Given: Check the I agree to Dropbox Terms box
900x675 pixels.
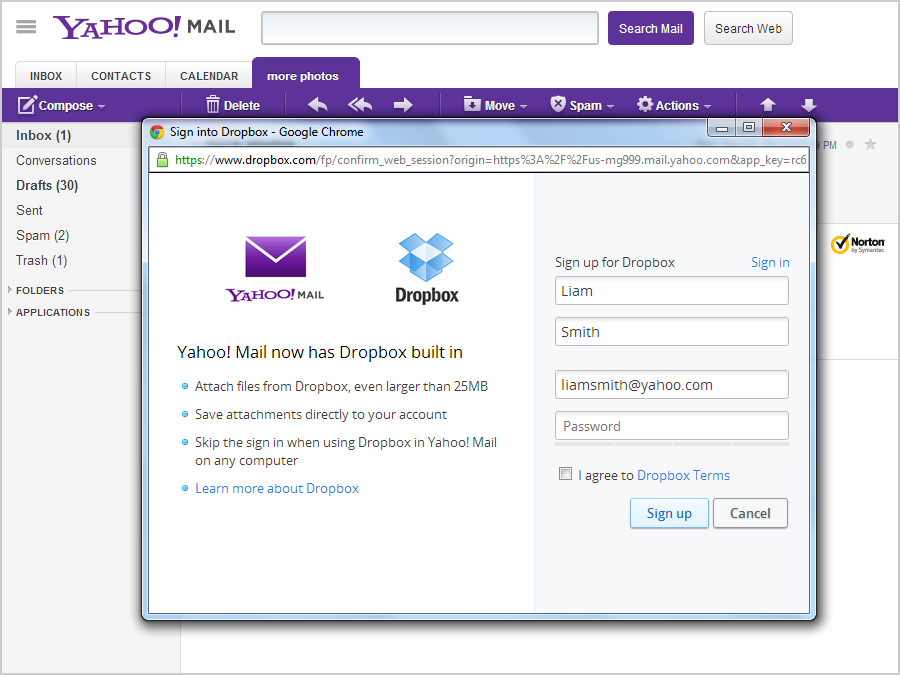Looking at the screenshot, I should pos(566,474).
